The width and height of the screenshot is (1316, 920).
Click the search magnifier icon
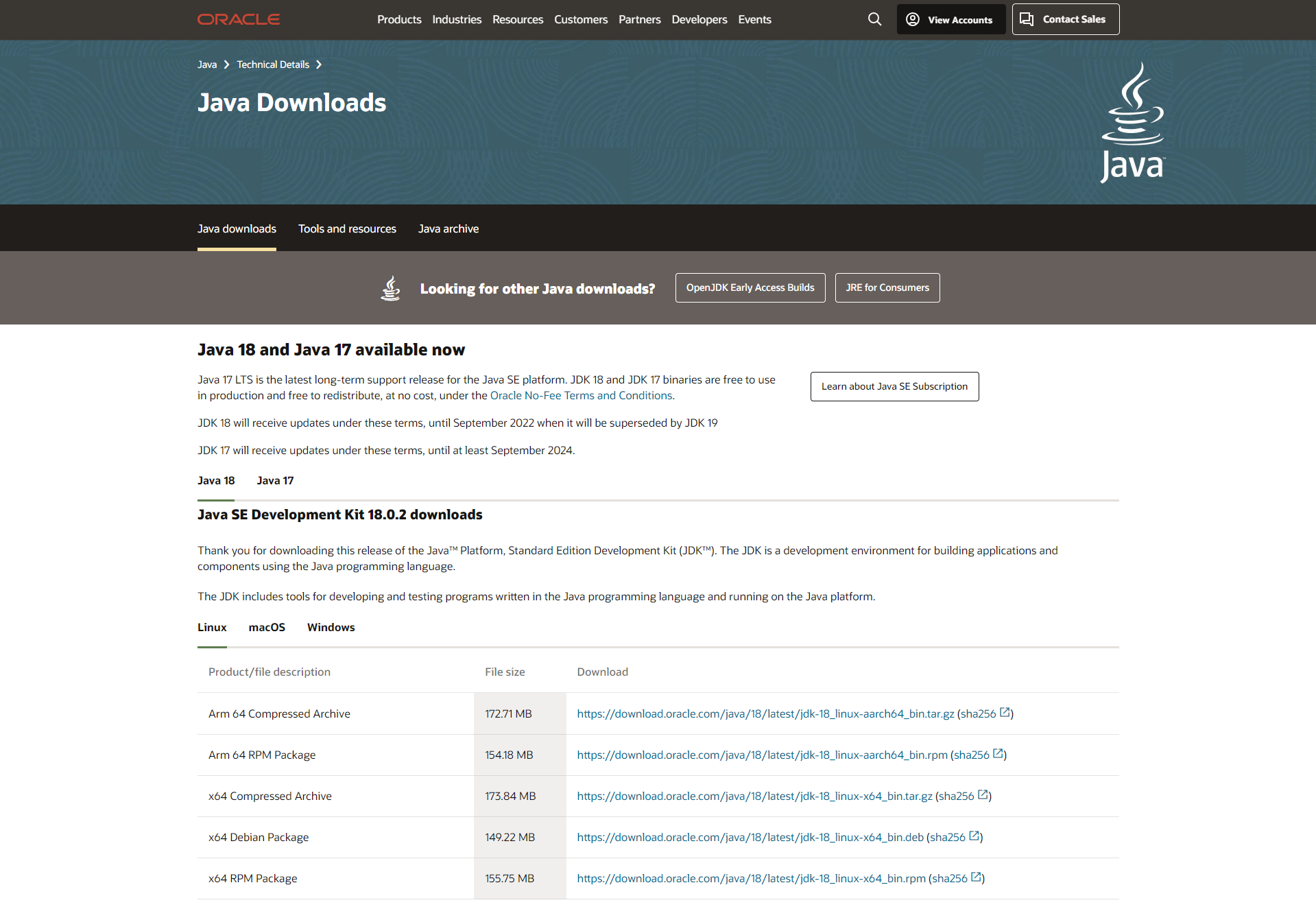(x=874, y=19)
